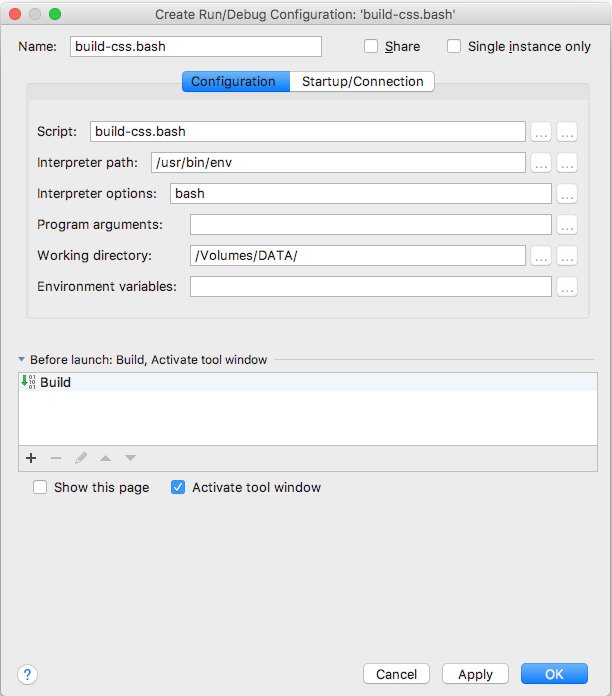Click the Interpreter options field containing bash
The height and width of the screenshot is (696, 612).
[361, 194]
